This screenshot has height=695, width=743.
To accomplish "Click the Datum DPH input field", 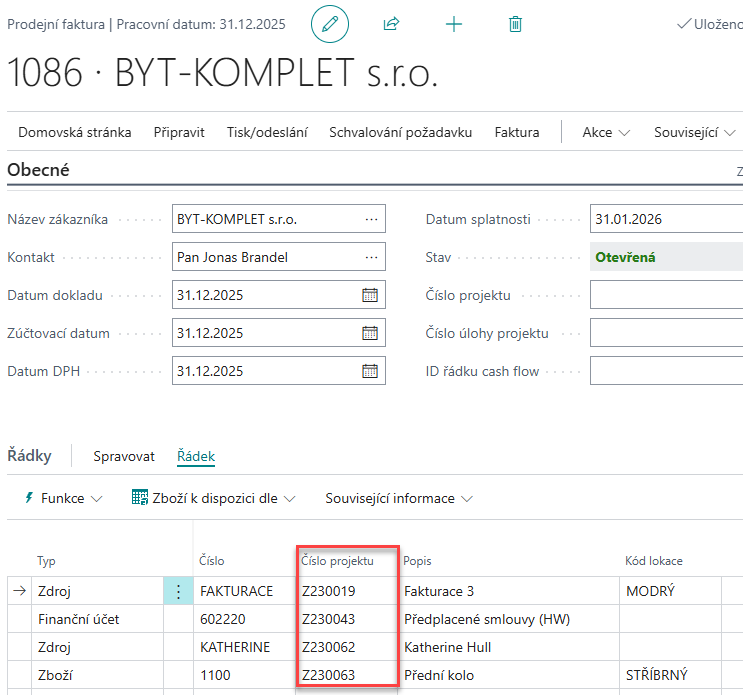I will [279, 370].
